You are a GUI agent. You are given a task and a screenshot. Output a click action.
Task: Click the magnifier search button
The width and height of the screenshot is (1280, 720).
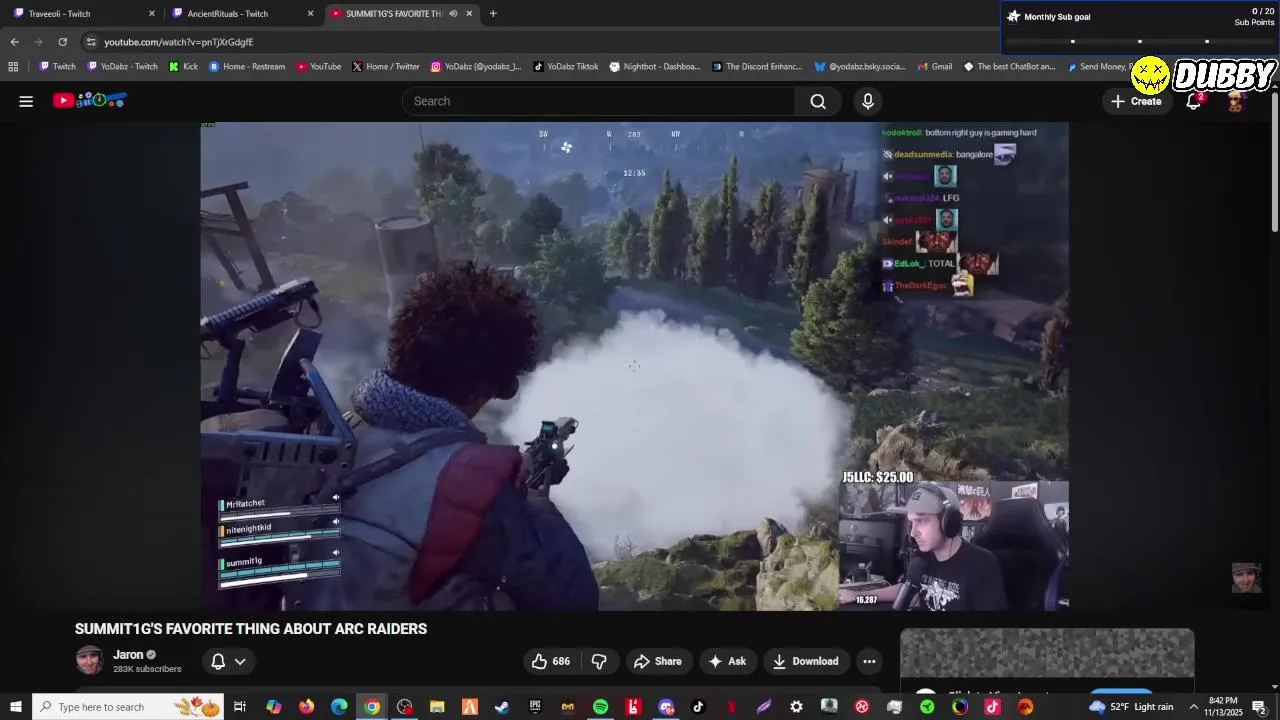pos(818,101)
